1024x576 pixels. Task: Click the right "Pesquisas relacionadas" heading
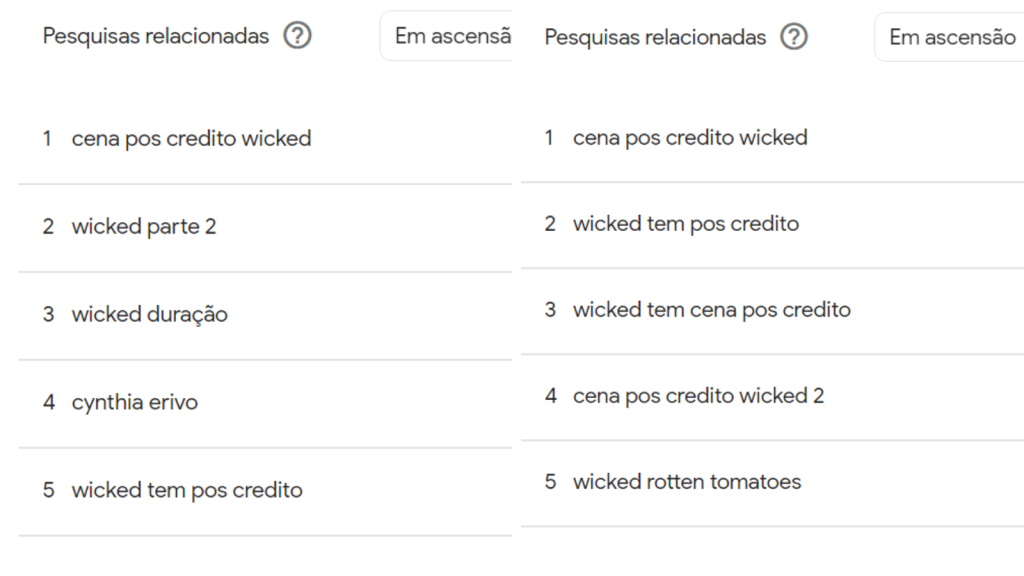[655, 37]
